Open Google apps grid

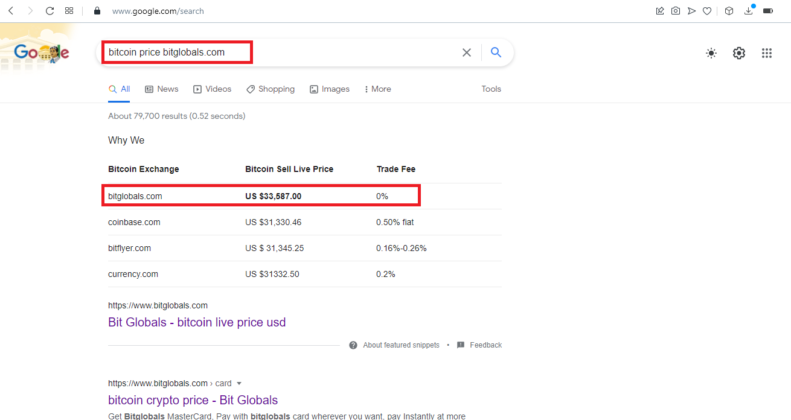[767, 53]
